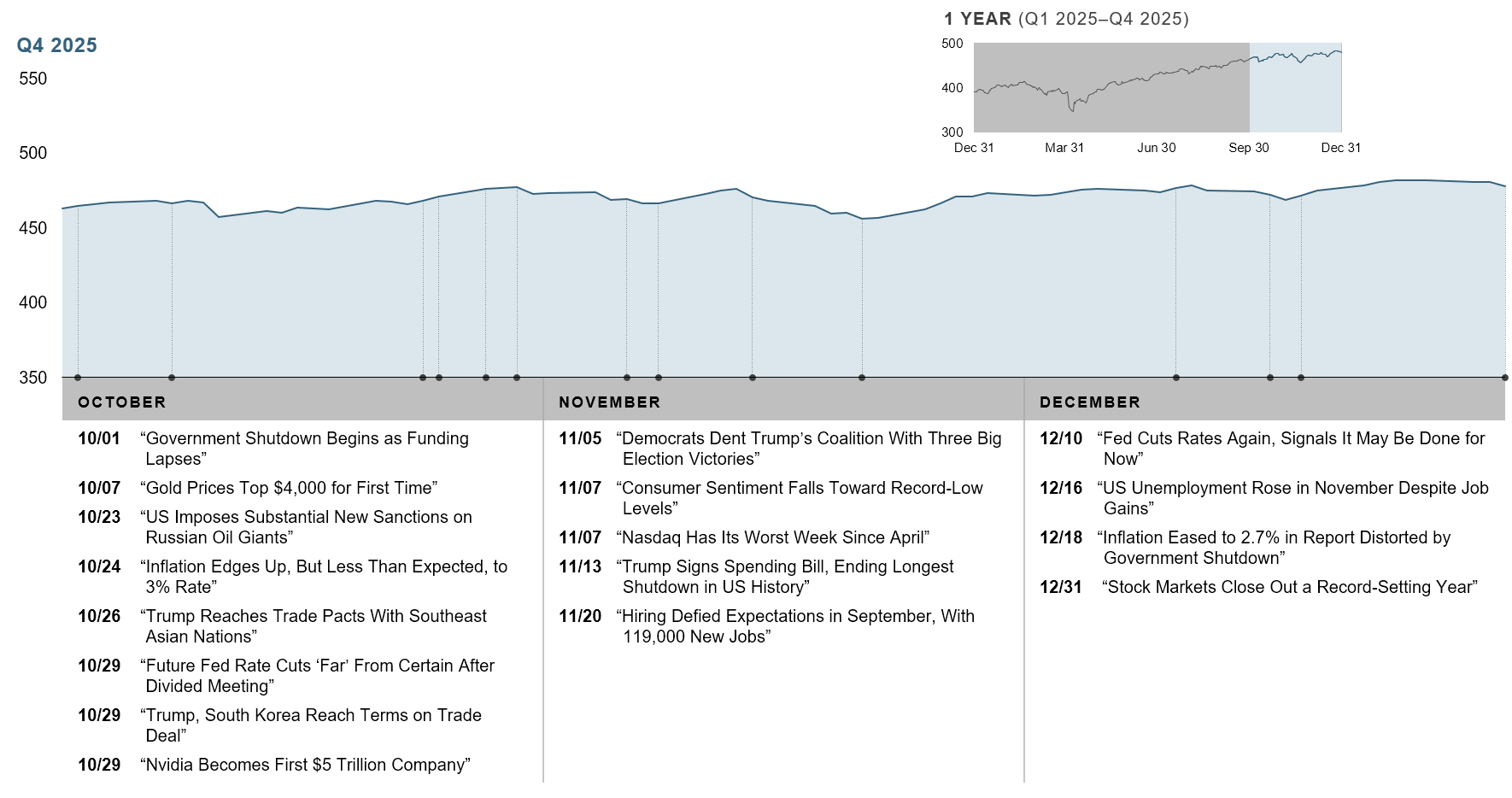Click the 12/16 date label
This screenshot has width=1512, height=798.
[1060, 488]
